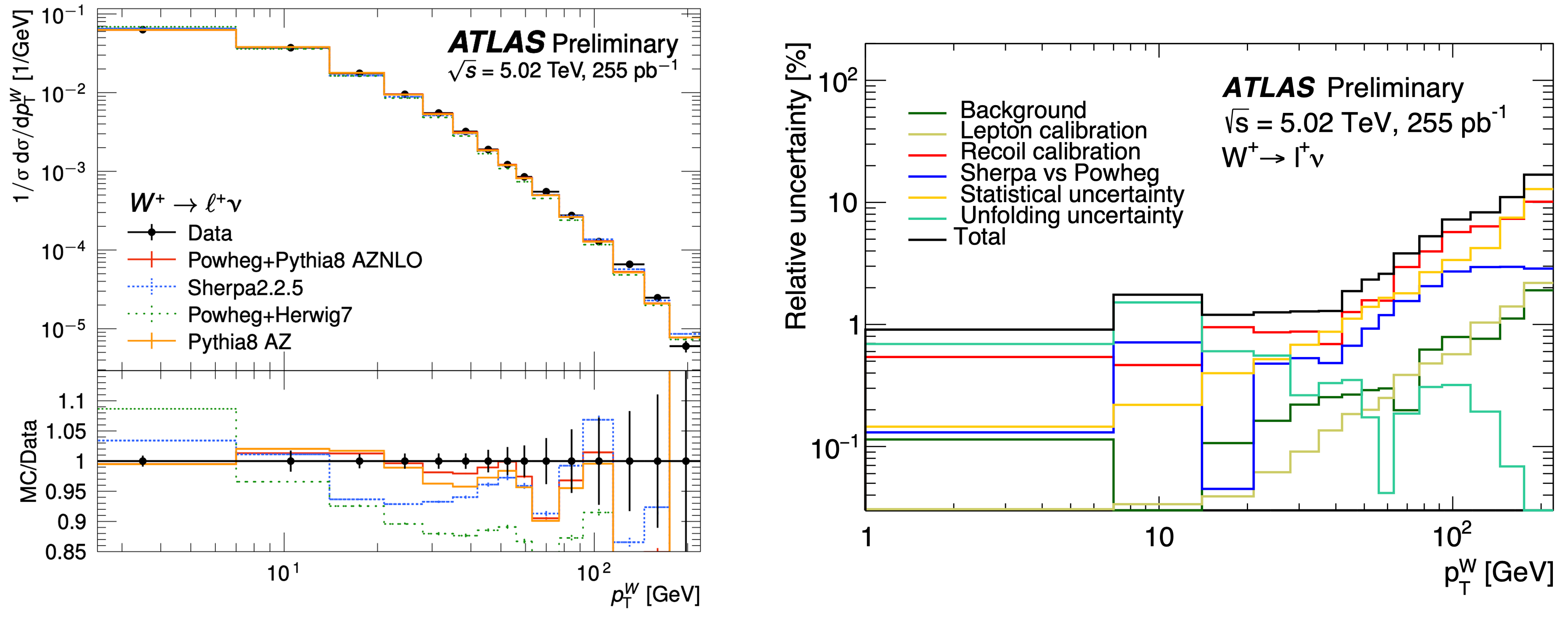This screenshot has width=1568, height=620.
Task: Click 'Statistical uncertainty' legend label
Action: pyautogui.click(x=1072, y=194)
